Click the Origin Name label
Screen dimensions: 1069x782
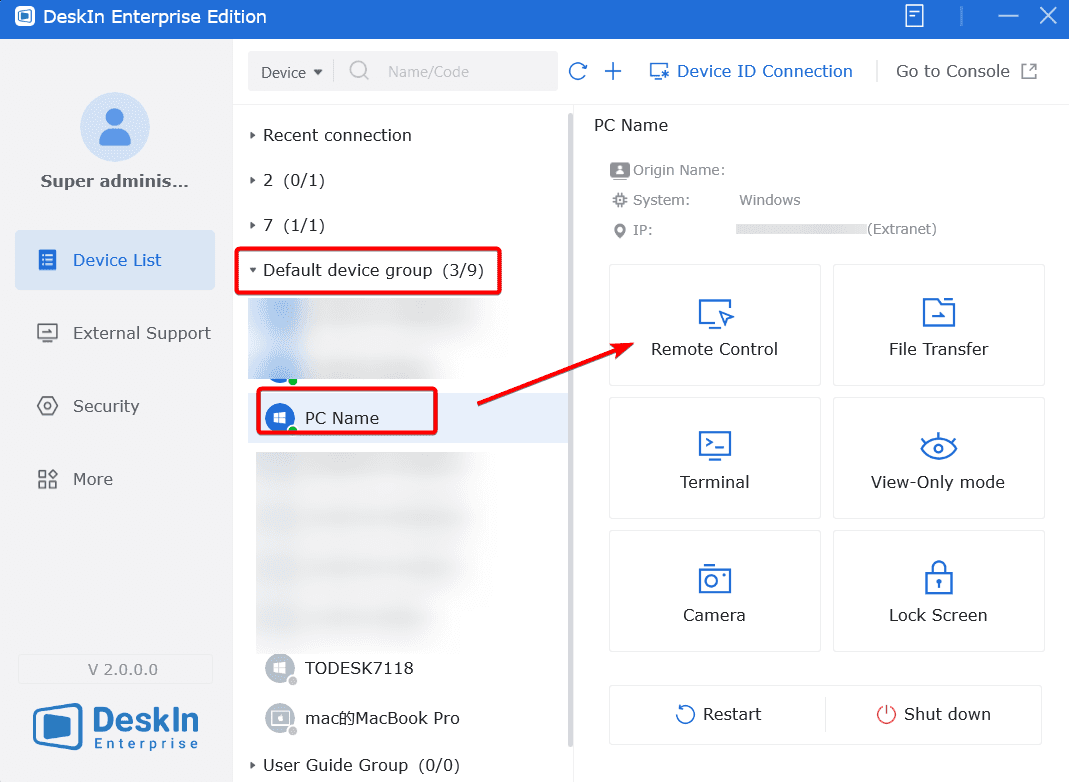point(678,170)
